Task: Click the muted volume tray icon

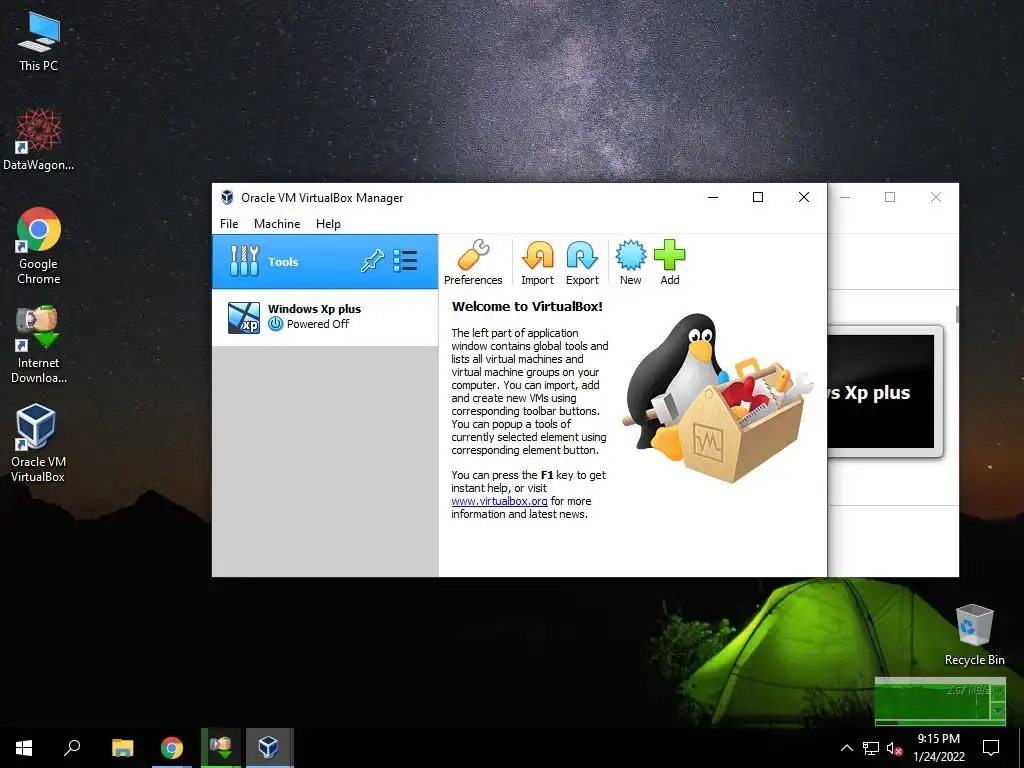Action: pos(894,748)
